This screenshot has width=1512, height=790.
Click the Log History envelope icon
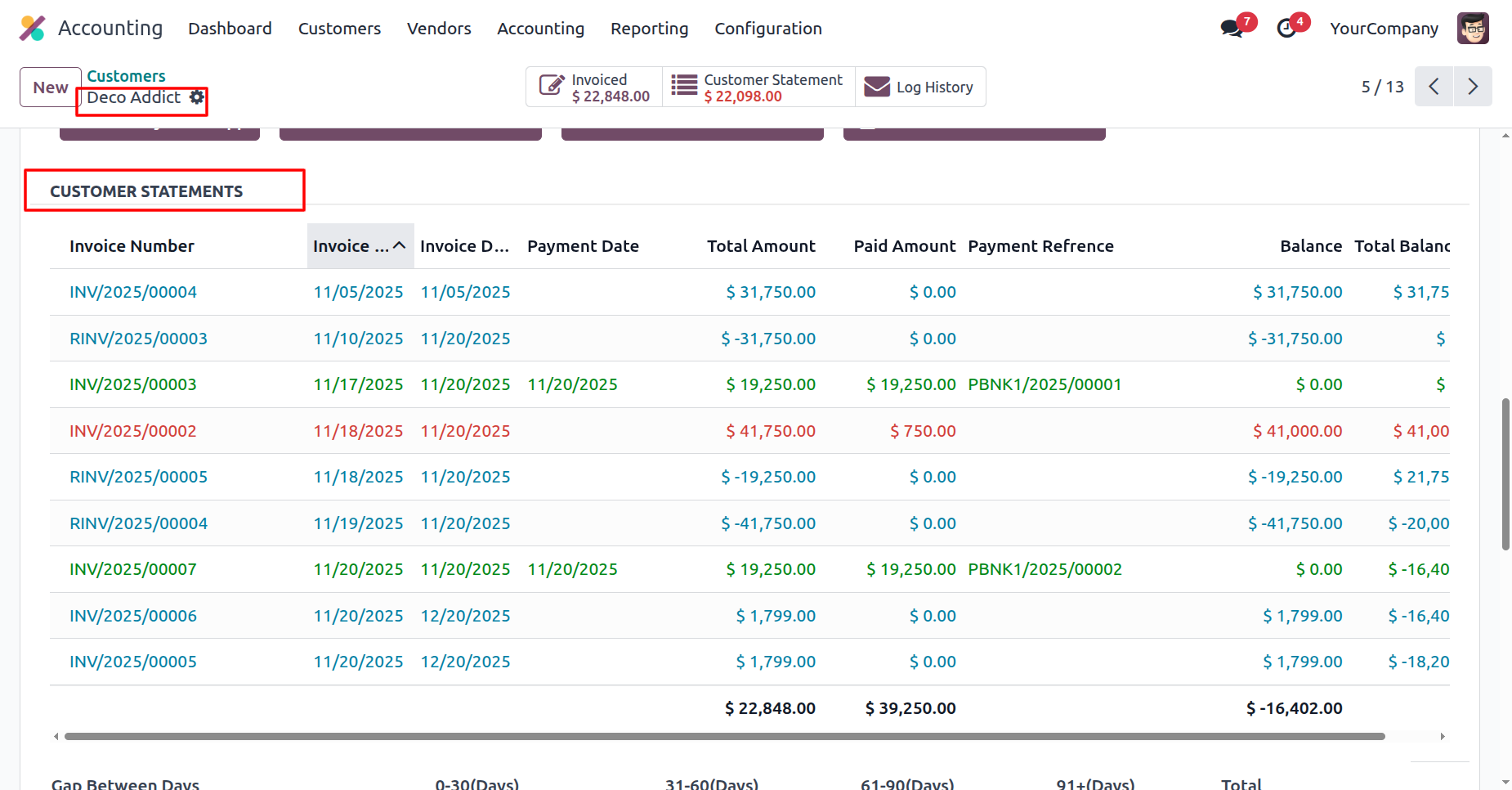pos(877,87)
